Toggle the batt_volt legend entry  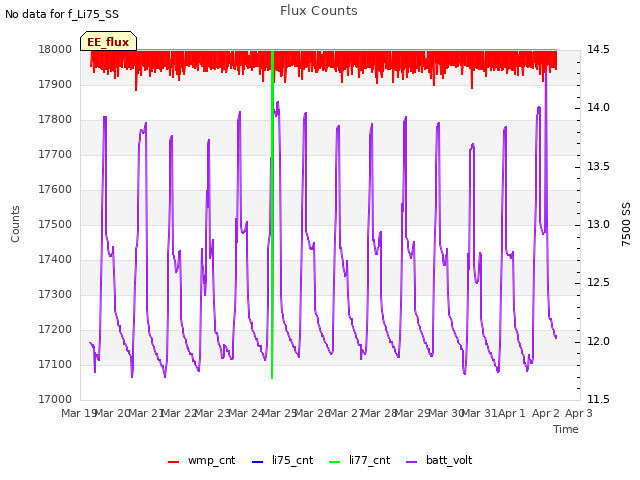pyautogui.click(x=439, y=461)
